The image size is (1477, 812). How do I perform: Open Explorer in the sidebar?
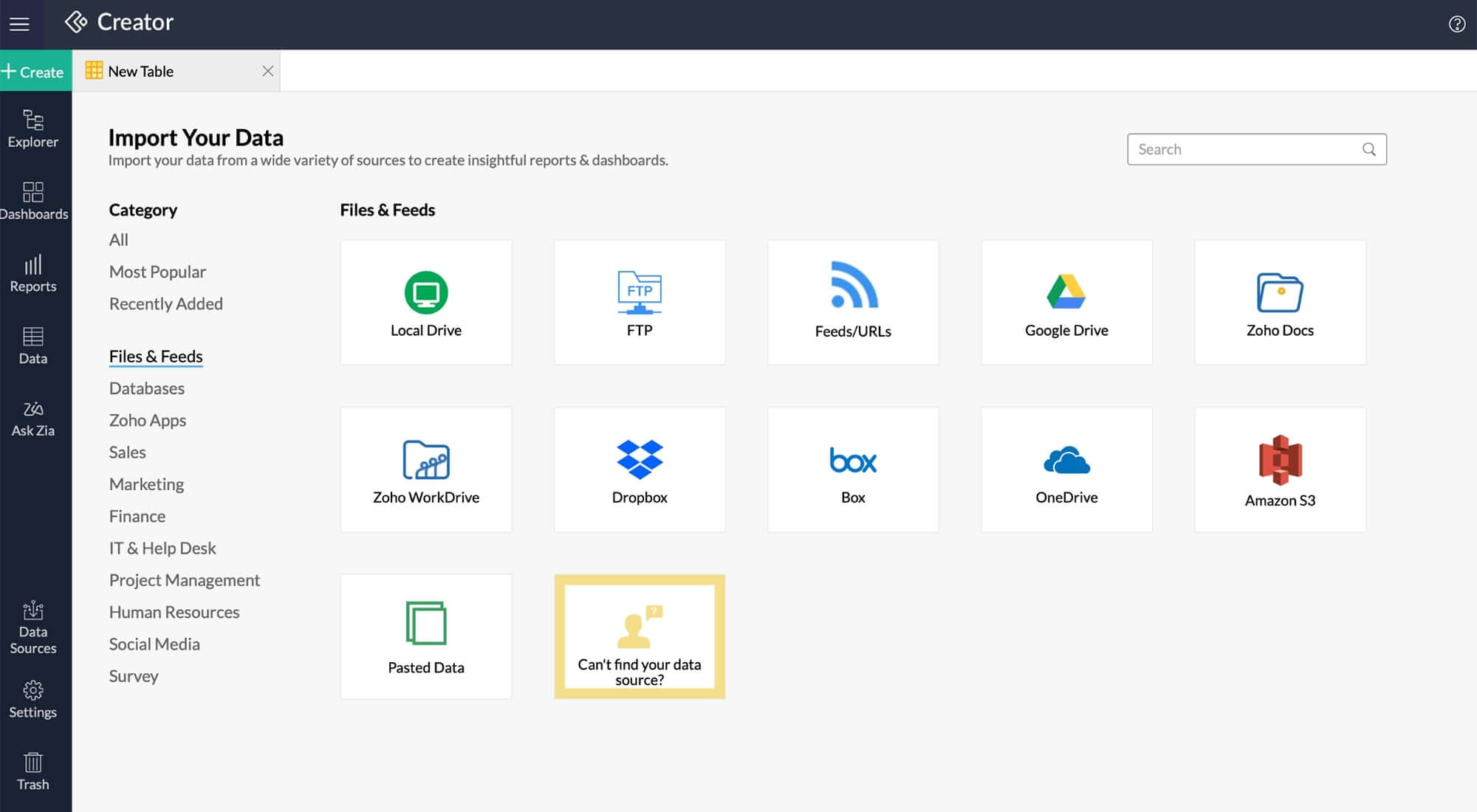(x=33, y=129)
